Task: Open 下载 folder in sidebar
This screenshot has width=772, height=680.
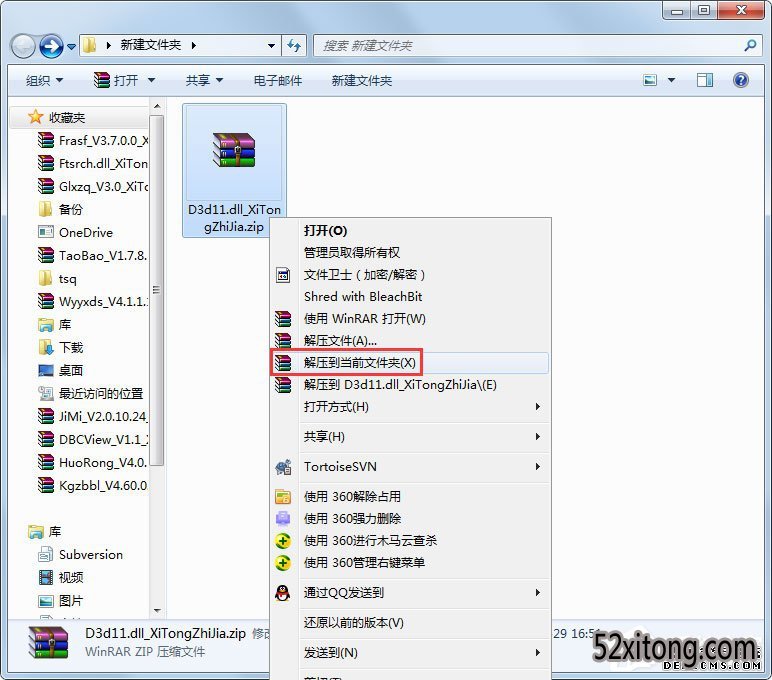Action: pos(61,348)
